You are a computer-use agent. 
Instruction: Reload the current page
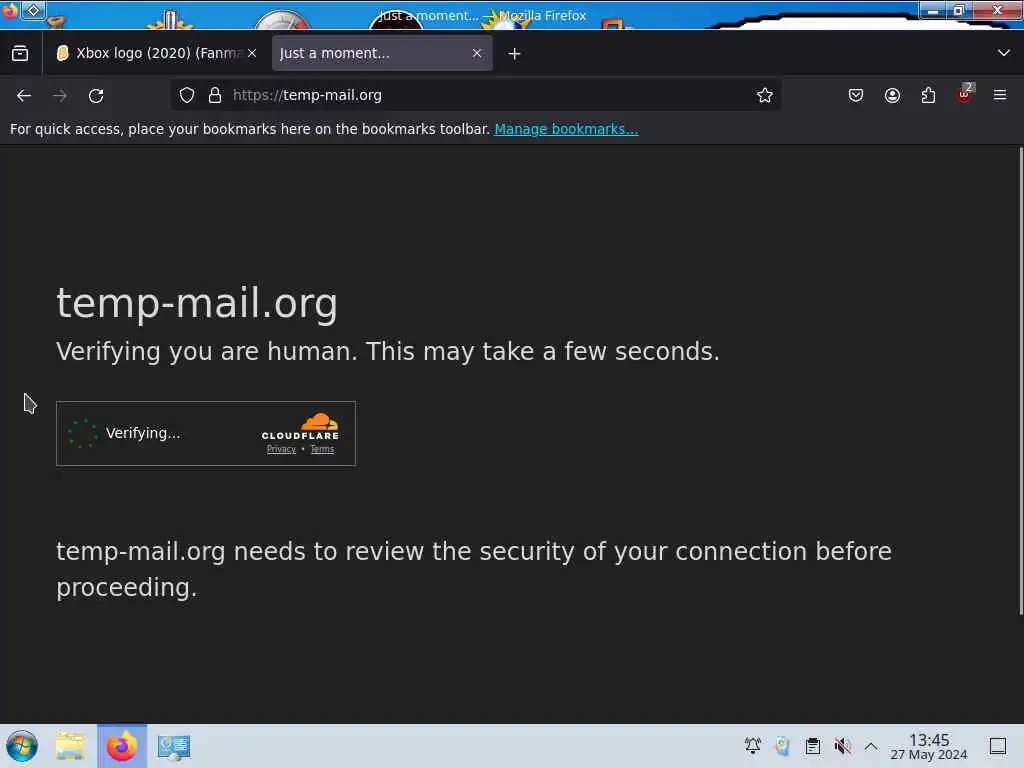point(96,95)
